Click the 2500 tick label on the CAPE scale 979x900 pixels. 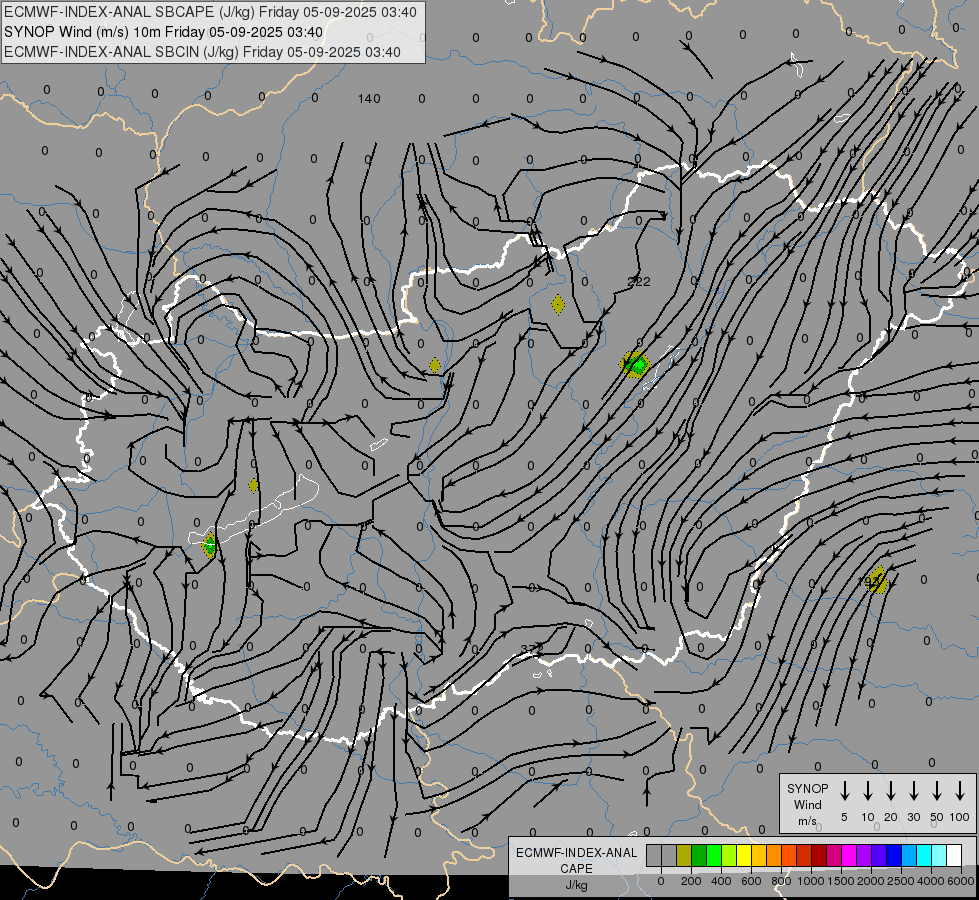click(900, 881)
